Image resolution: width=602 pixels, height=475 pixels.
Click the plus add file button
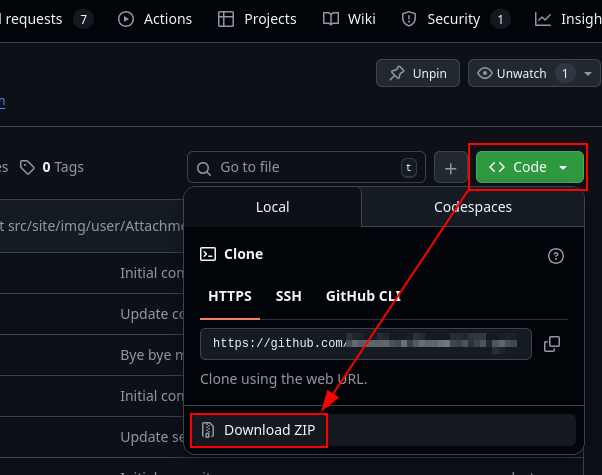click(x=451, y=168)
